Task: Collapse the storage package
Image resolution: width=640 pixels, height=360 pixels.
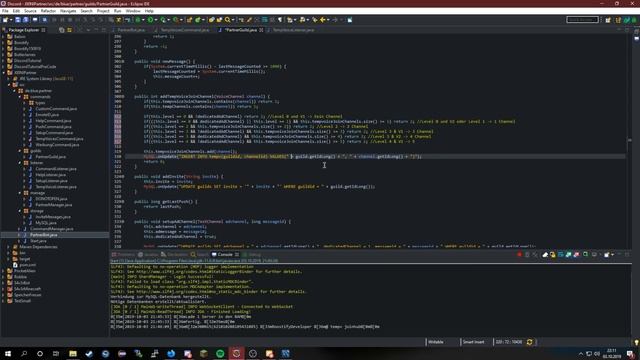Action: (20, 211)
